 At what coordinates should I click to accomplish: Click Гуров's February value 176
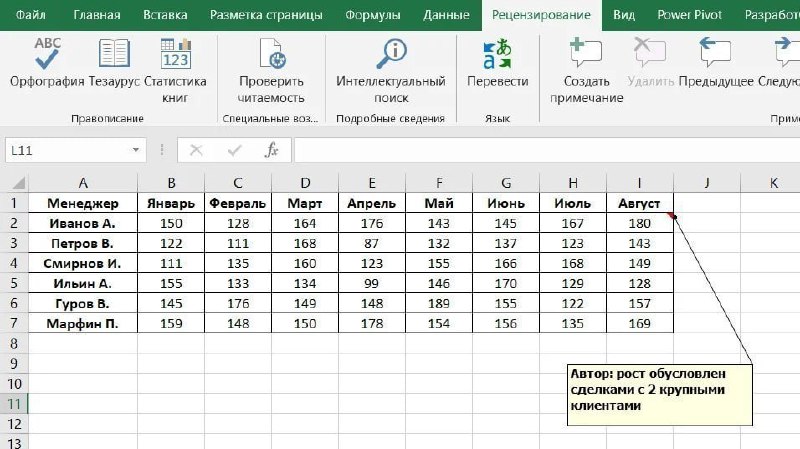pyautogui.click(x=238, y=303)
